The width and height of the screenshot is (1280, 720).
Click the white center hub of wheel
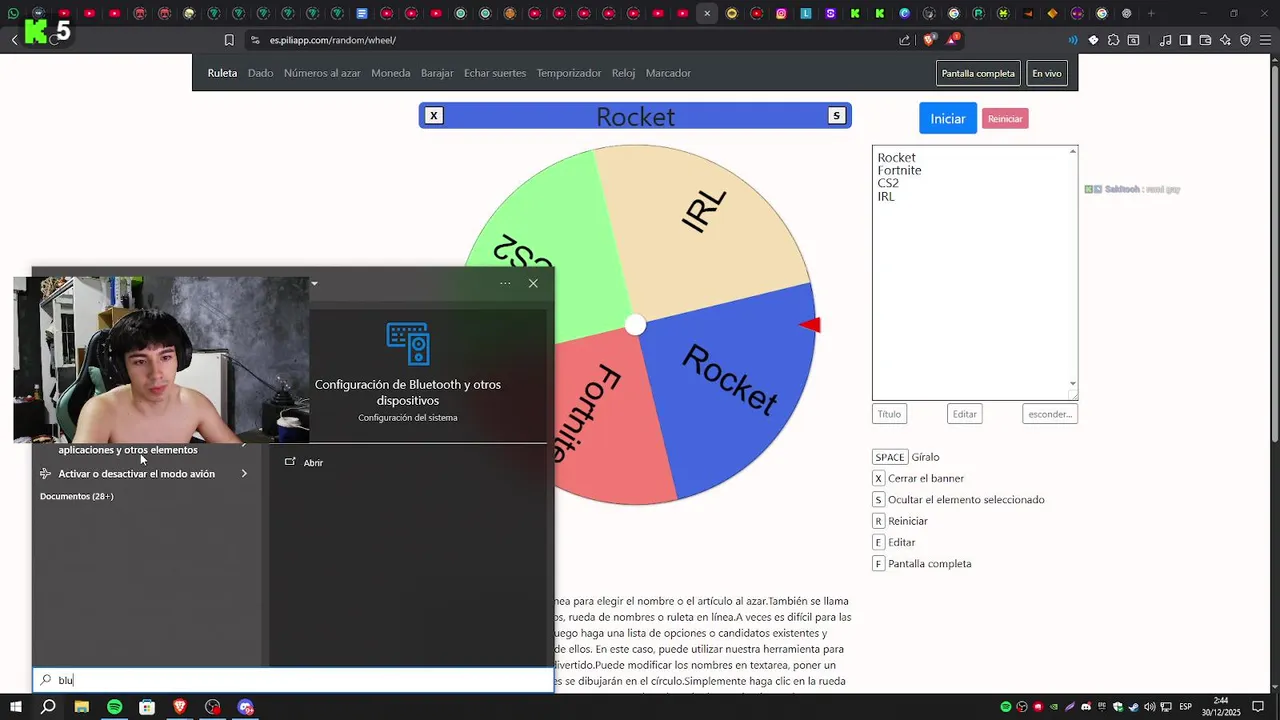coord(635,325)
